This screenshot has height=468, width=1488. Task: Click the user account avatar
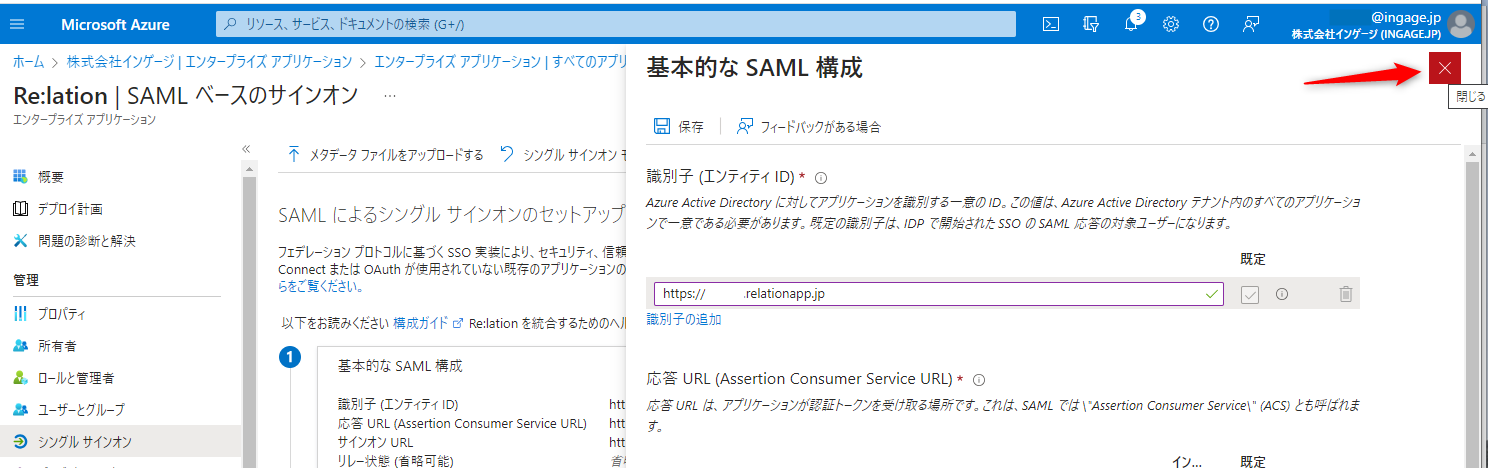[x=1461, y=24]
